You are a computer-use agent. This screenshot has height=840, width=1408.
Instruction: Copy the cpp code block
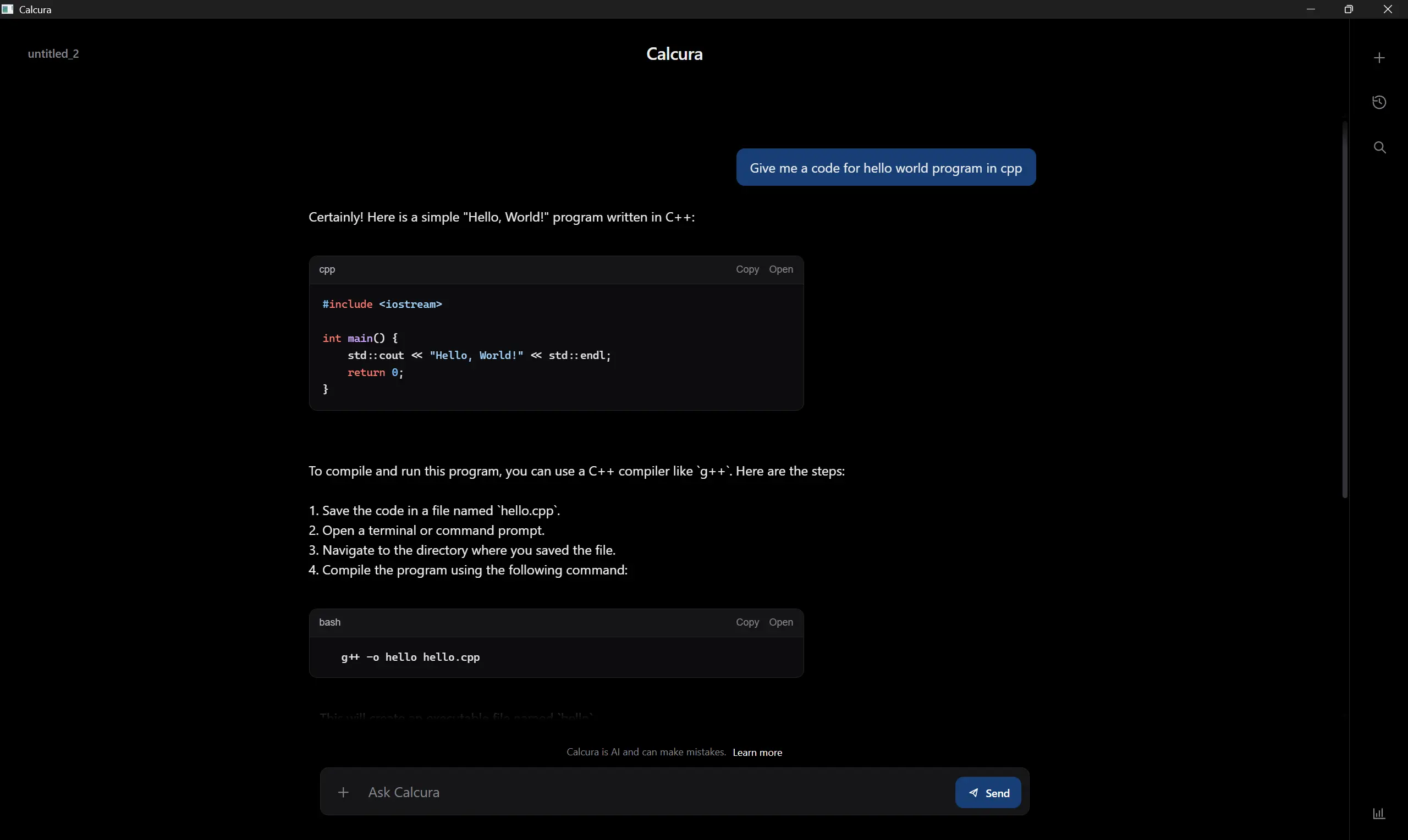point(747,269)
